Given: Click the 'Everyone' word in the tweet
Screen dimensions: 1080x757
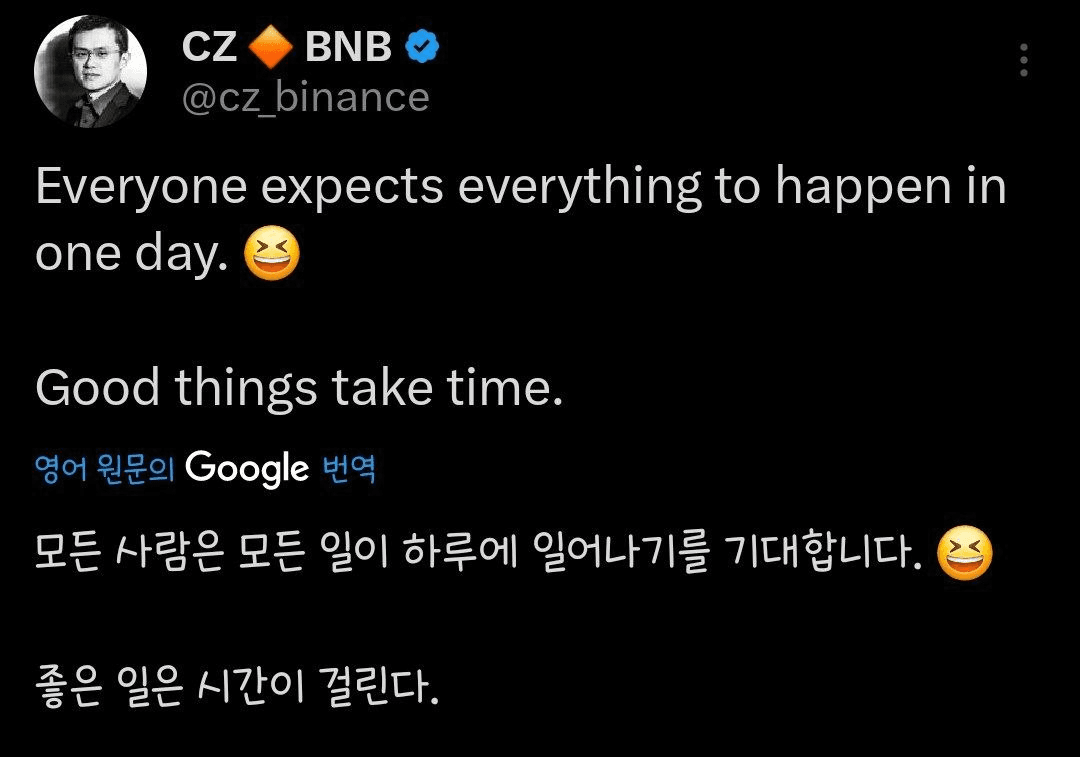Looking at the screenshot, I should point(141,189).
